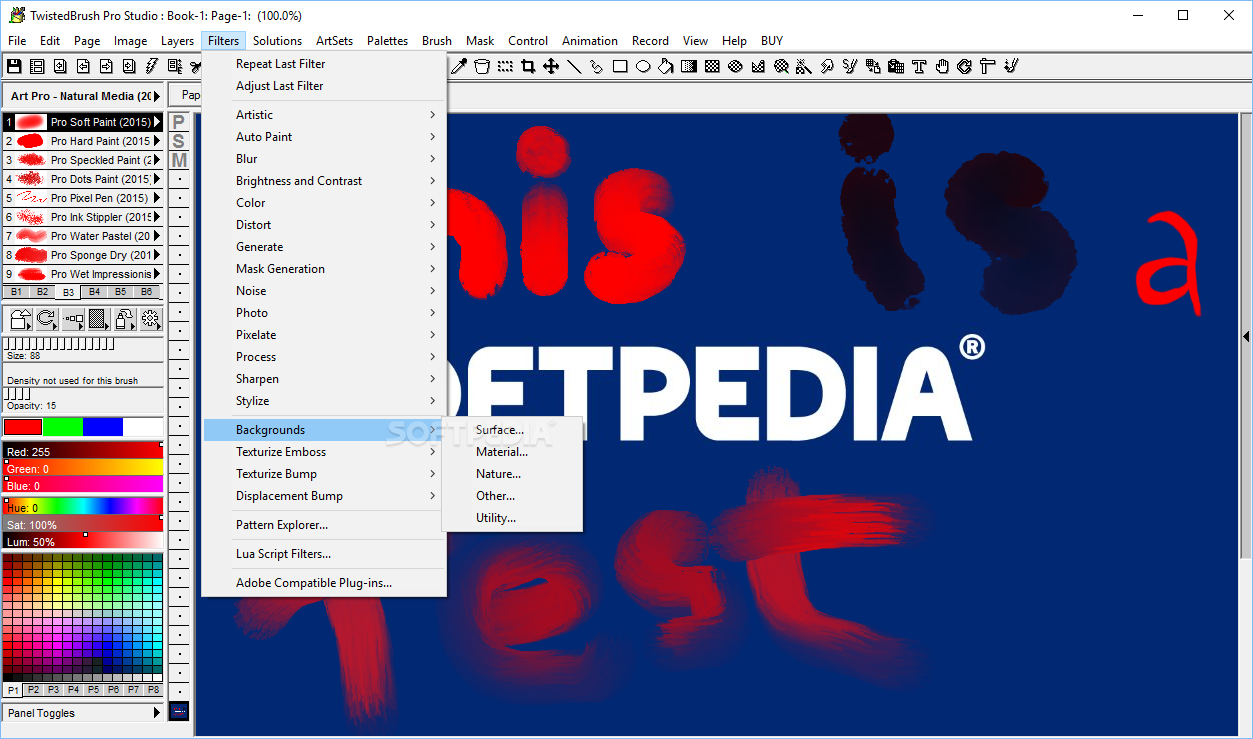
Task: Open Lua Script Filters...
Action: coord(325,554)
